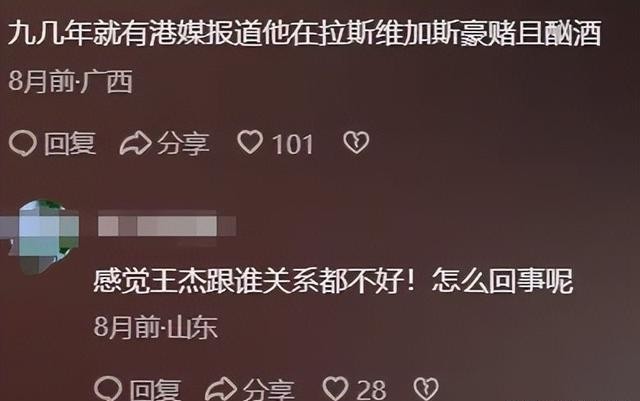This screenshot has height=401, width=640.
Task: Click the reply bubble icon under the Shandong comment
Action: coord(108,388)
